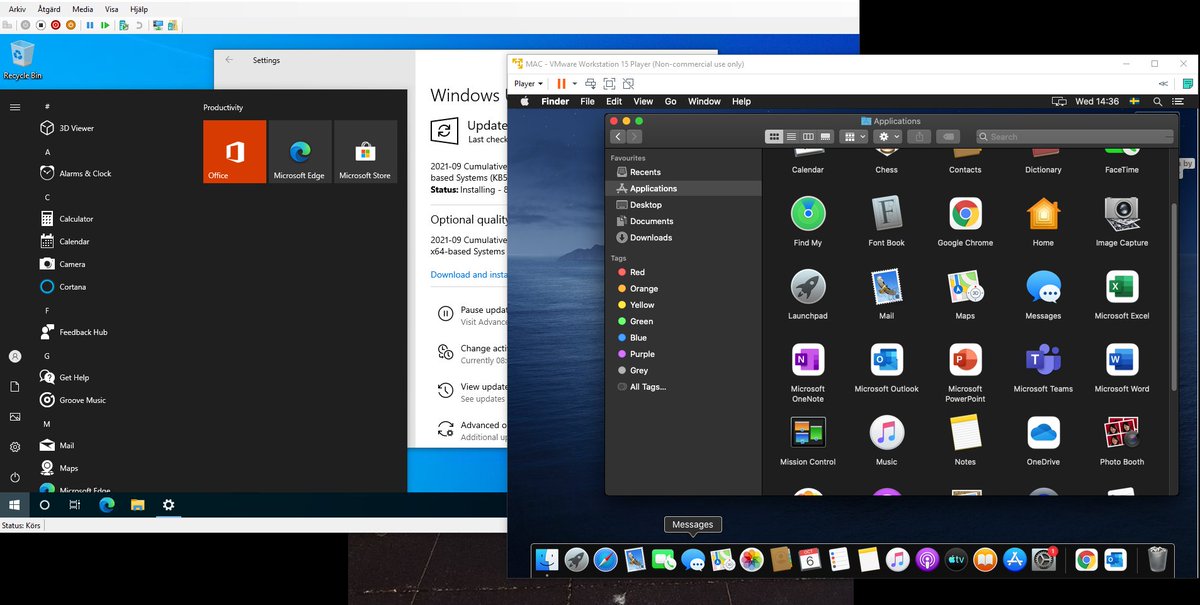Viewport: 1200px width, 605px height.
Task: Select the Red tag in Finder sidebar
Action: (x=632, y=271)
